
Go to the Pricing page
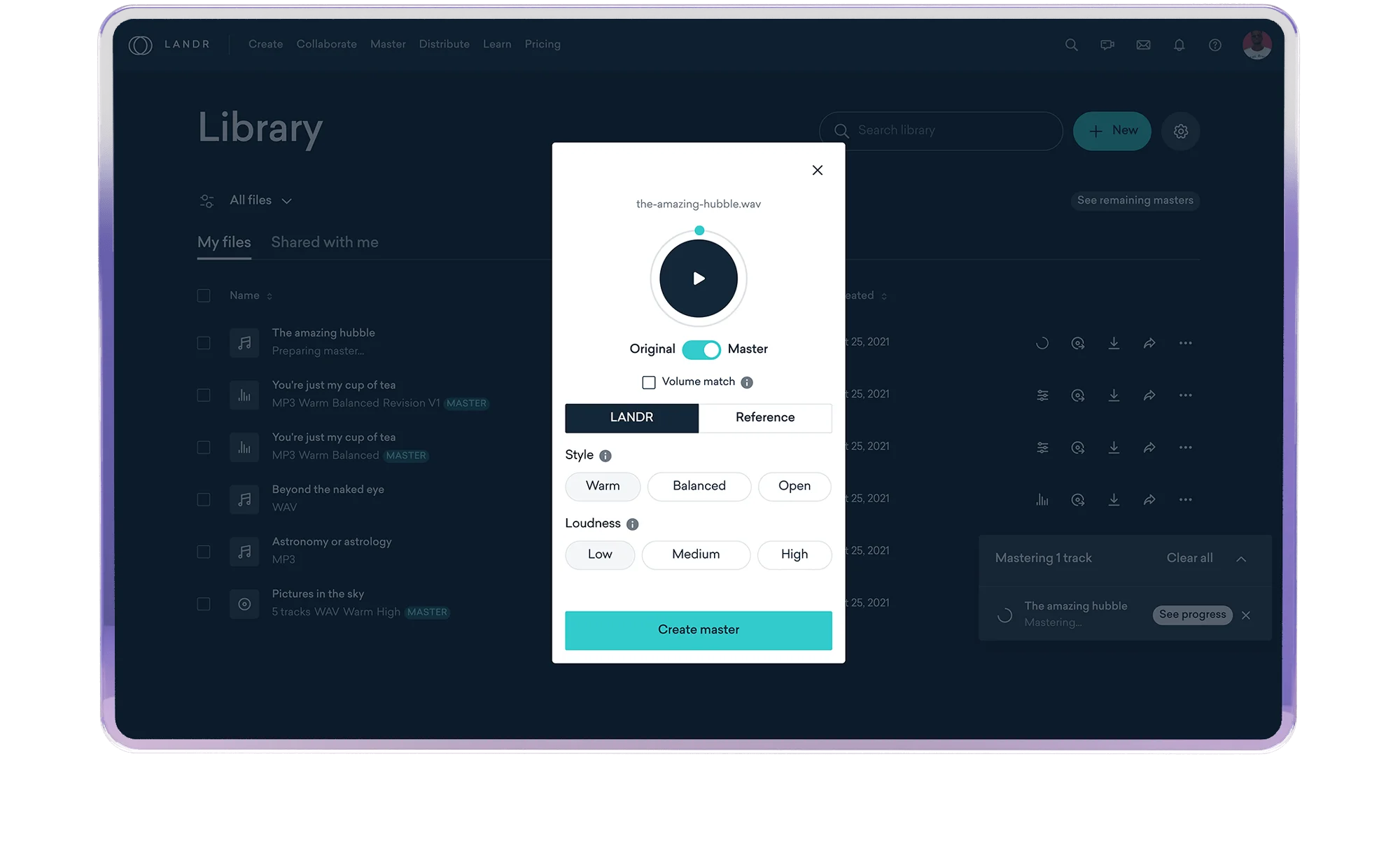(542, 44)
